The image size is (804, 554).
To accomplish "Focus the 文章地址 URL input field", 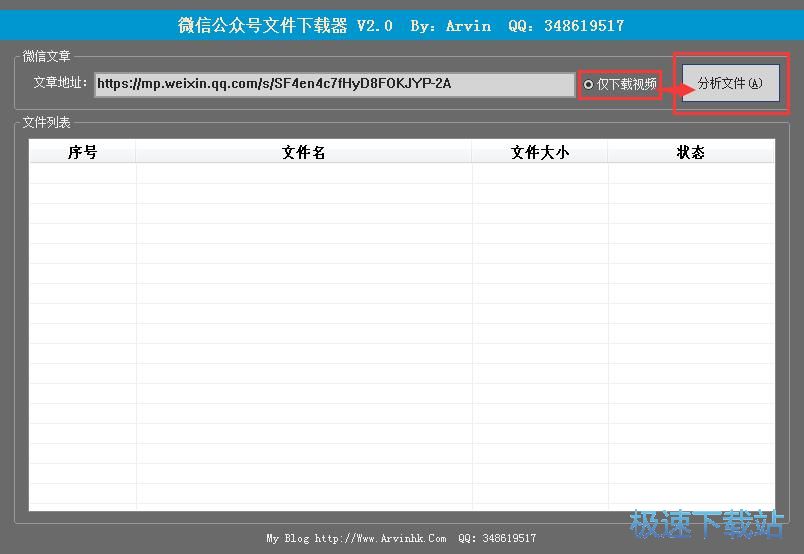I will point(334,84).
